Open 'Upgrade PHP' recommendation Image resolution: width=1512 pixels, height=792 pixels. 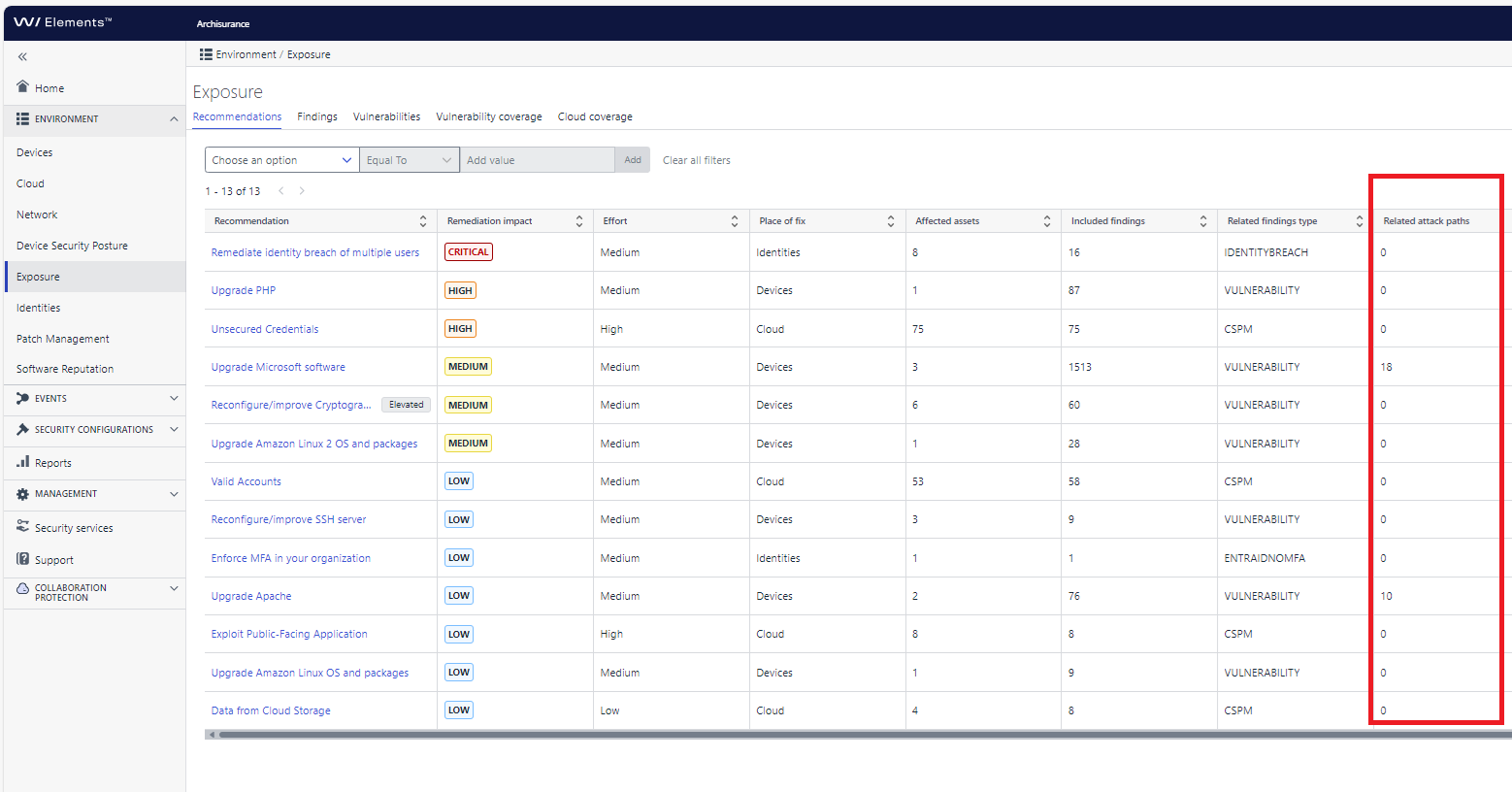click(x=244, y=290)
